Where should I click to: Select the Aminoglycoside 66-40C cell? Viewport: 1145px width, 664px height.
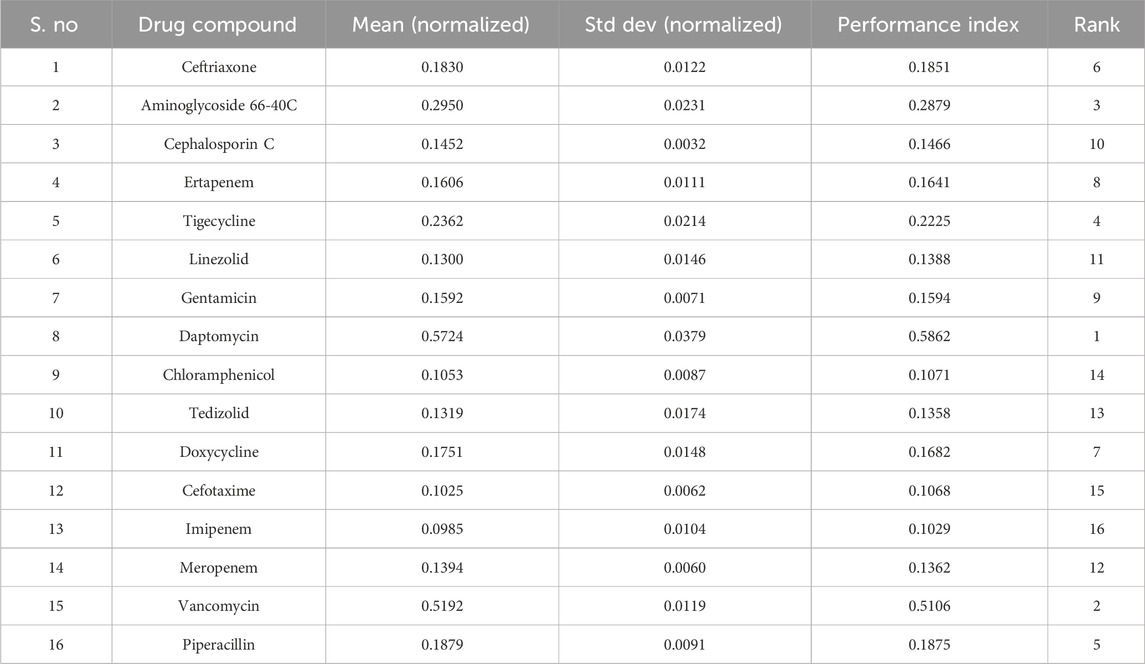pyautogui.click(x=218, y=105)
